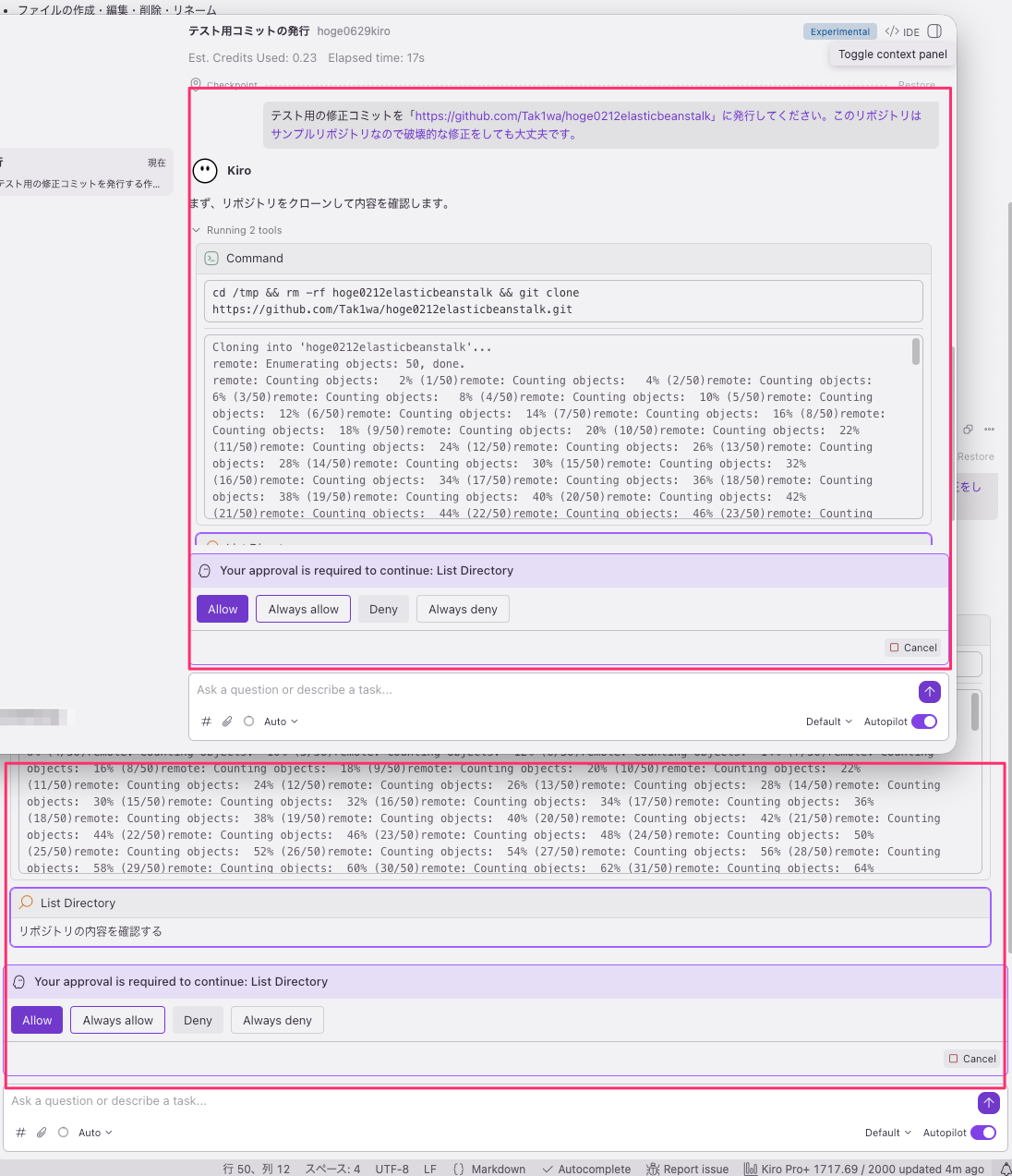Image resolution: width=1012 pixels, height=1176 pixels.
Task: Open the Auto model dropdown in popup
Action: pyautogui.click(x=281, y=721)
